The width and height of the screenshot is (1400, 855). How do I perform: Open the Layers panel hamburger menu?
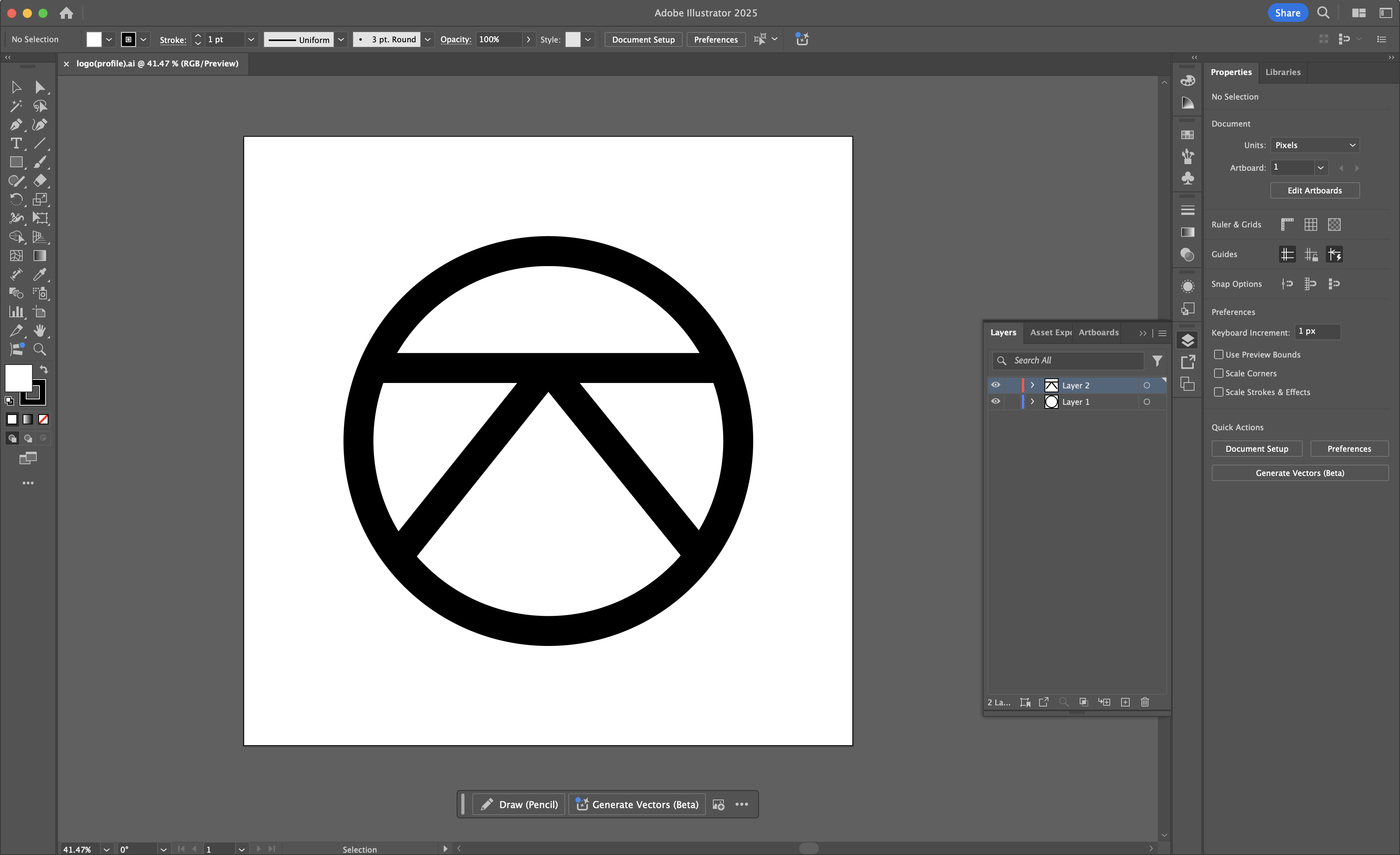[1162, 333]
